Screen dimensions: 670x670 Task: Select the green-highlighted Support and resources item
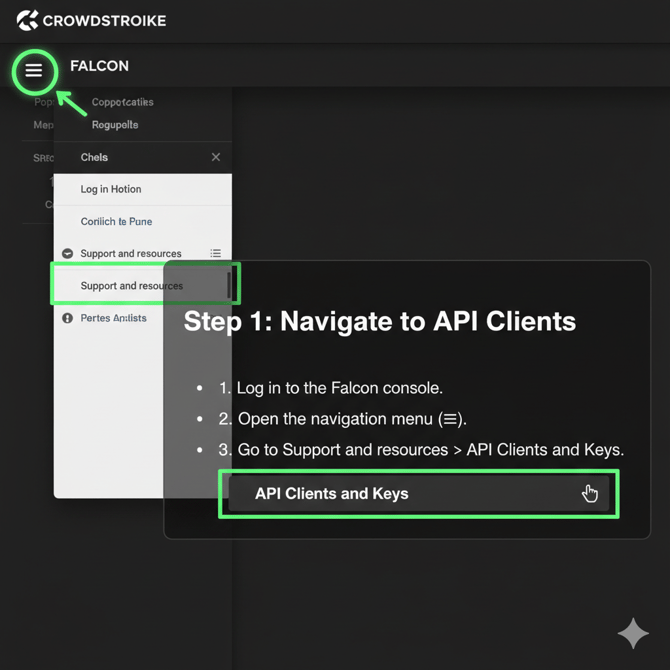point(132,286)
